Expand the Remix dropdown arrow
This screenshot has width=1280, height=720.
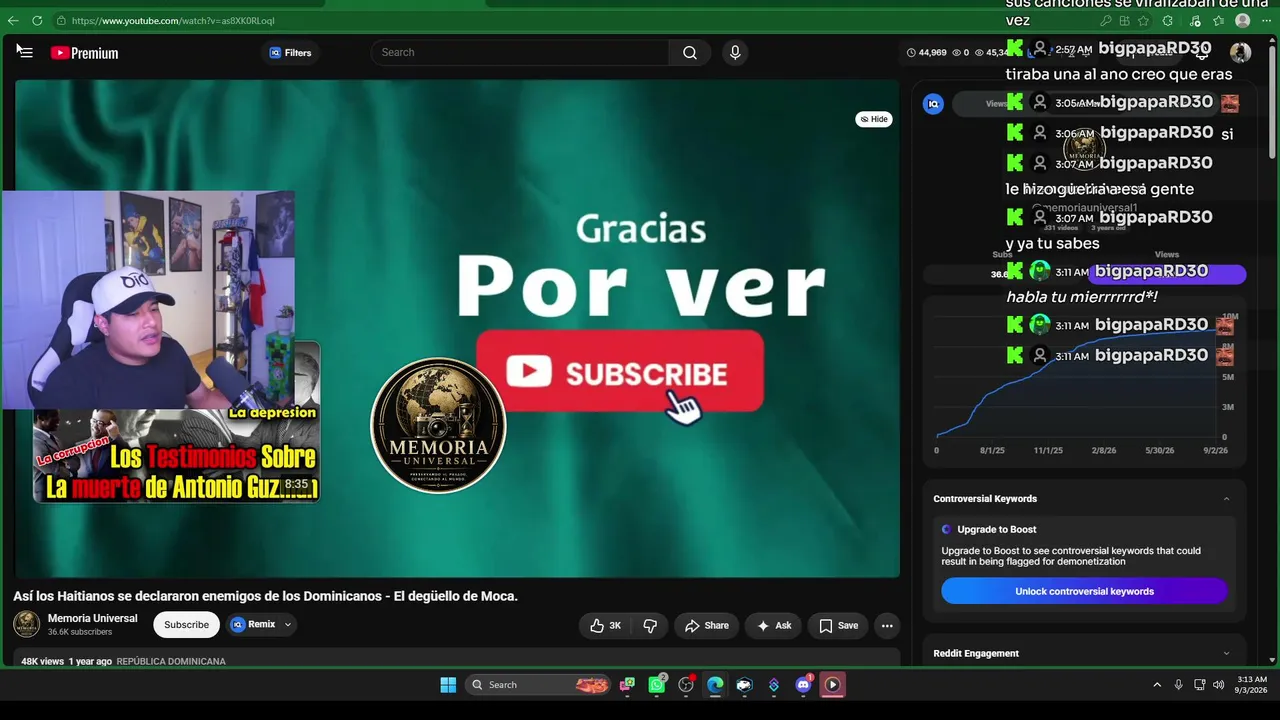pos(288,625)
